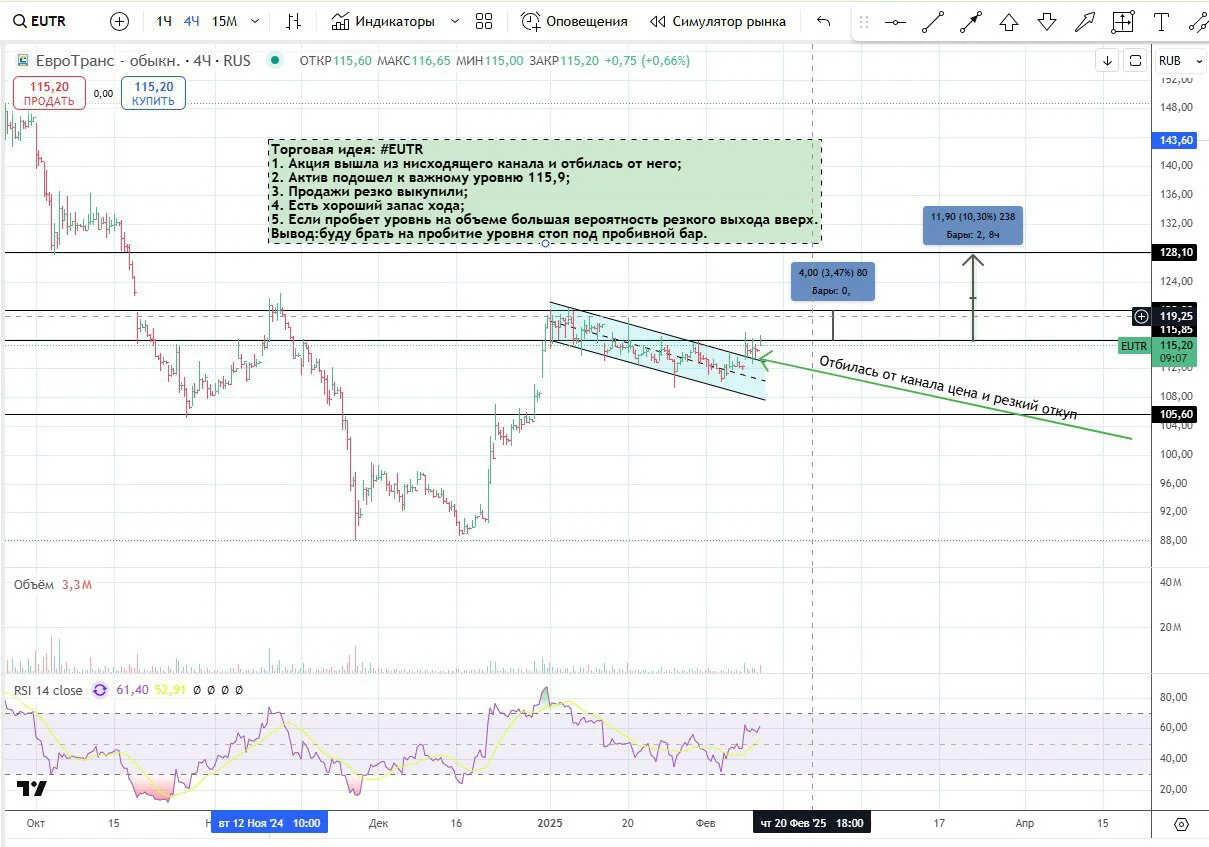Open the chart type bars icon

[x=293, y=21]
